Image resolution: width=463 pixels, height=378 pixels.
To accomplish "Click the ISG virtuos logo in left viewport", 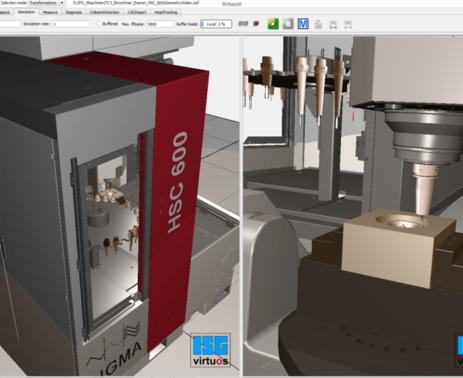I will click(210, 350).
